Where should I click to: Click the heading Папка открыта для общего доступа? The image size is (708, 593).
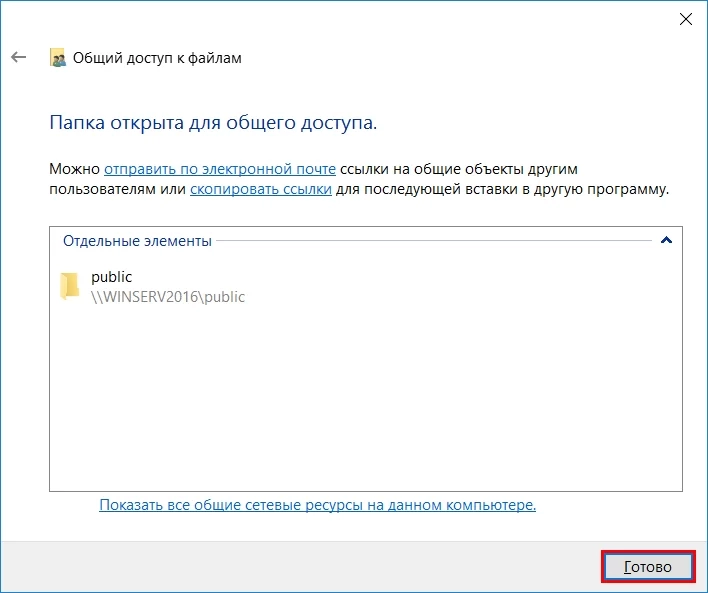point(213,122)
